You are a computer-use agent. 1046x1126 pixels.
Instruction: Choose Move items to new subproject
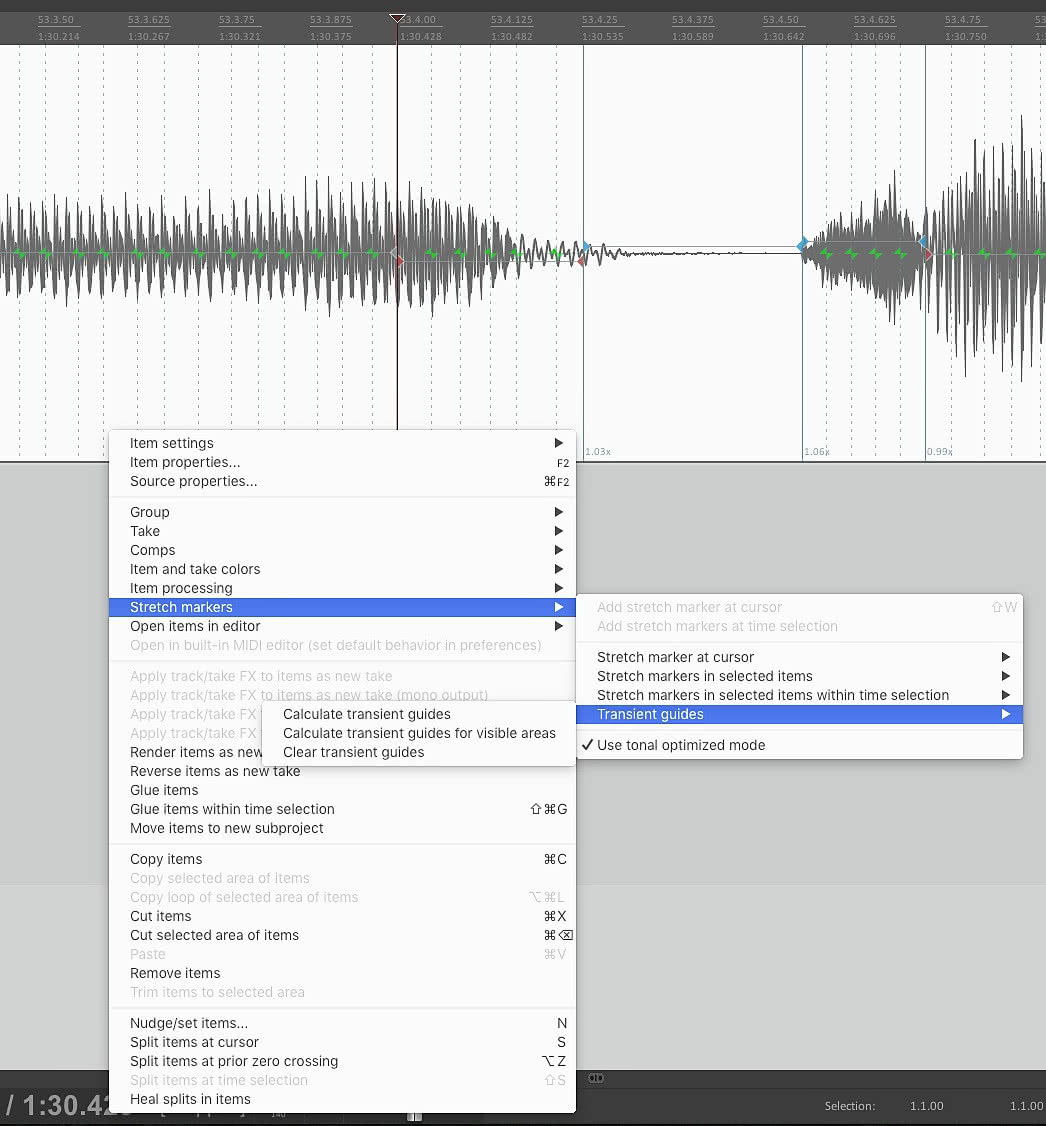[x=342, y=829]
